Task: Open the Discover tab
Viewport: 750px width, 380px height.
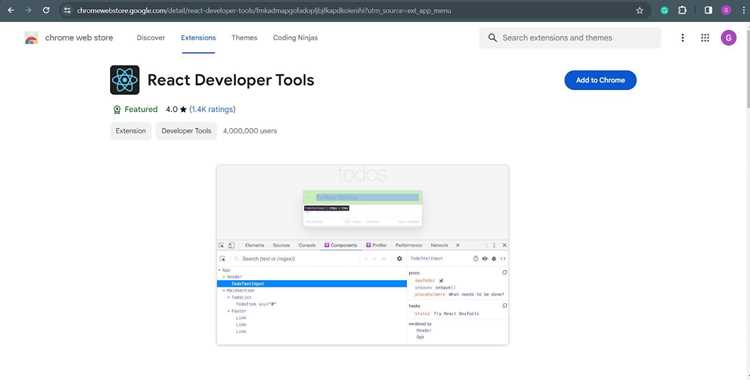Action: (x=151, y=38)
